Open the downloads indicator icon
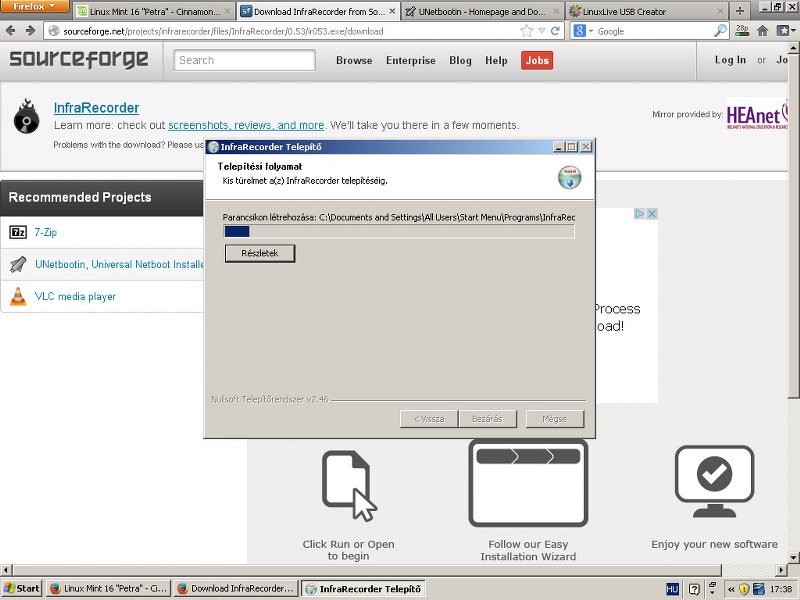 (742, 31)
